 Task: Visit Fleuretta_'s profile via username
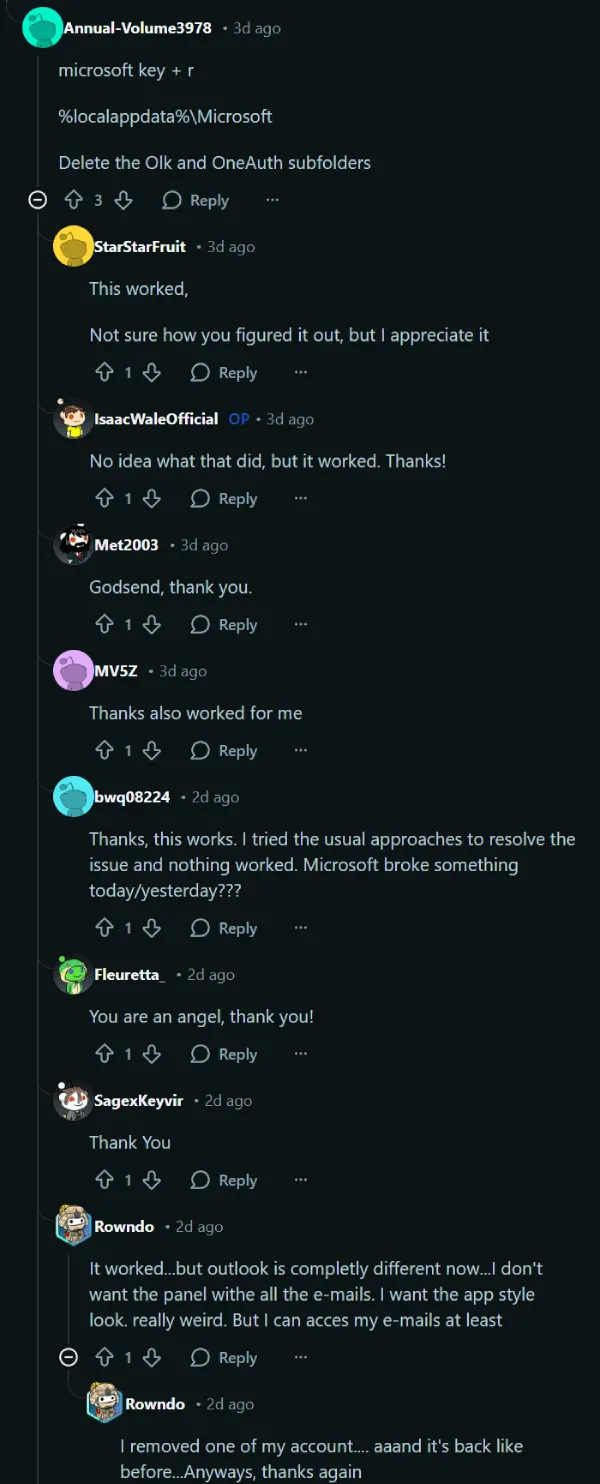(130, 975)
